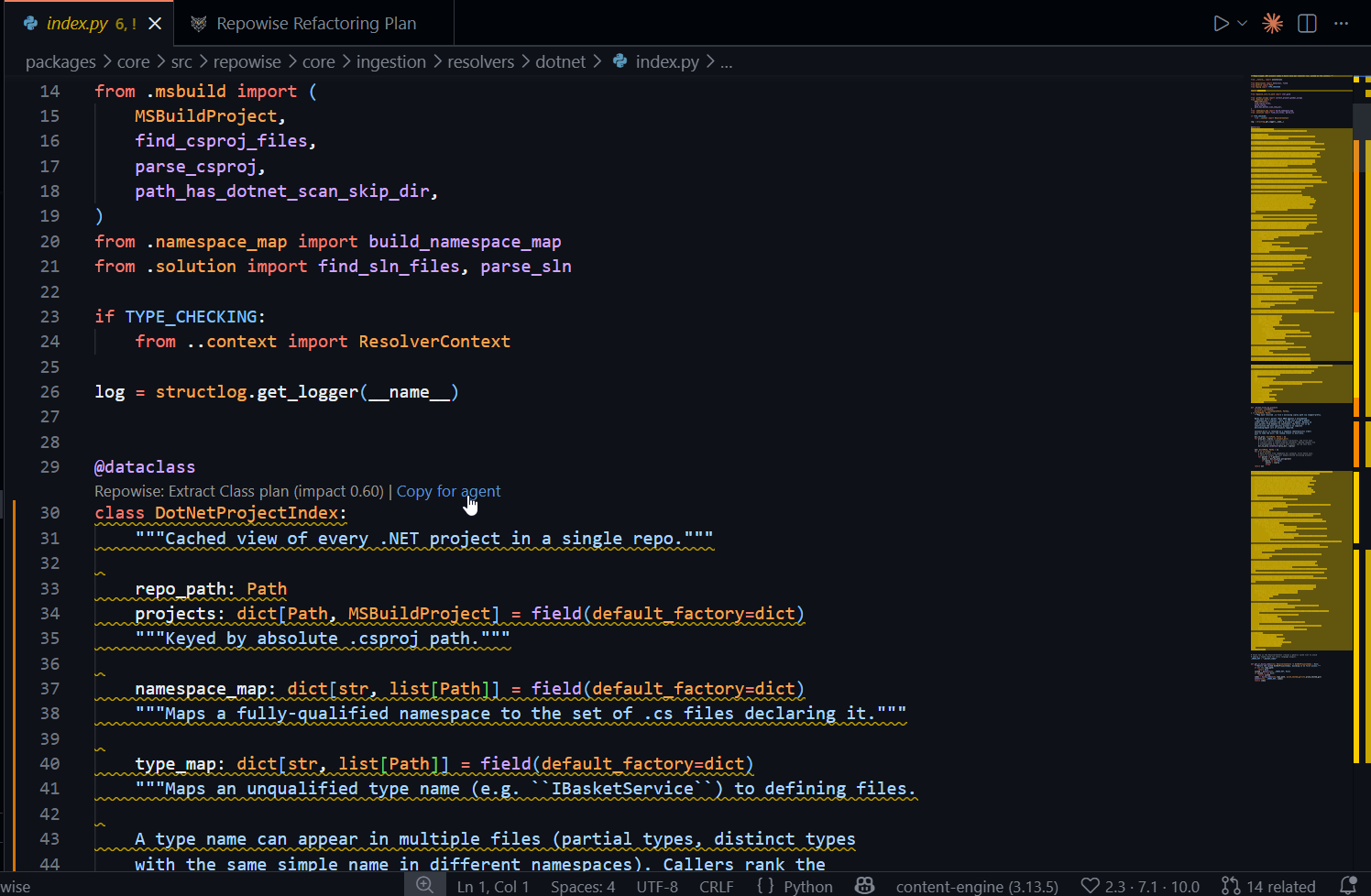Click 'type_map' field on line 40
This screenshot has width=1371, height=896.
coord(175,764)
